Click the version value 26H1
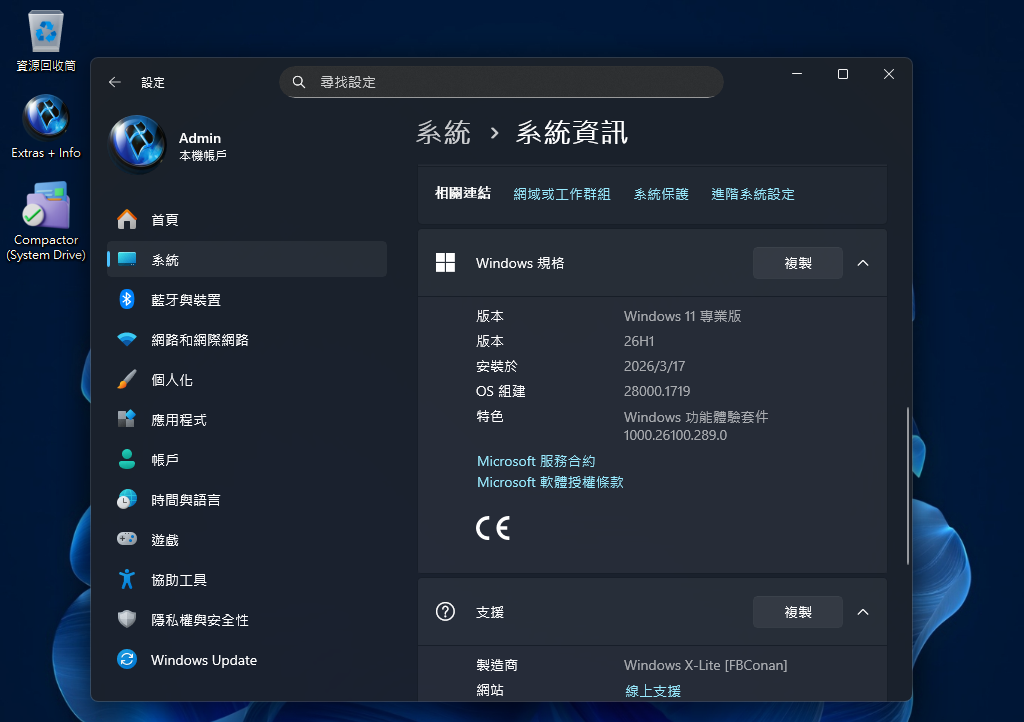This screenshot has width=1024, height=722. 639,341
